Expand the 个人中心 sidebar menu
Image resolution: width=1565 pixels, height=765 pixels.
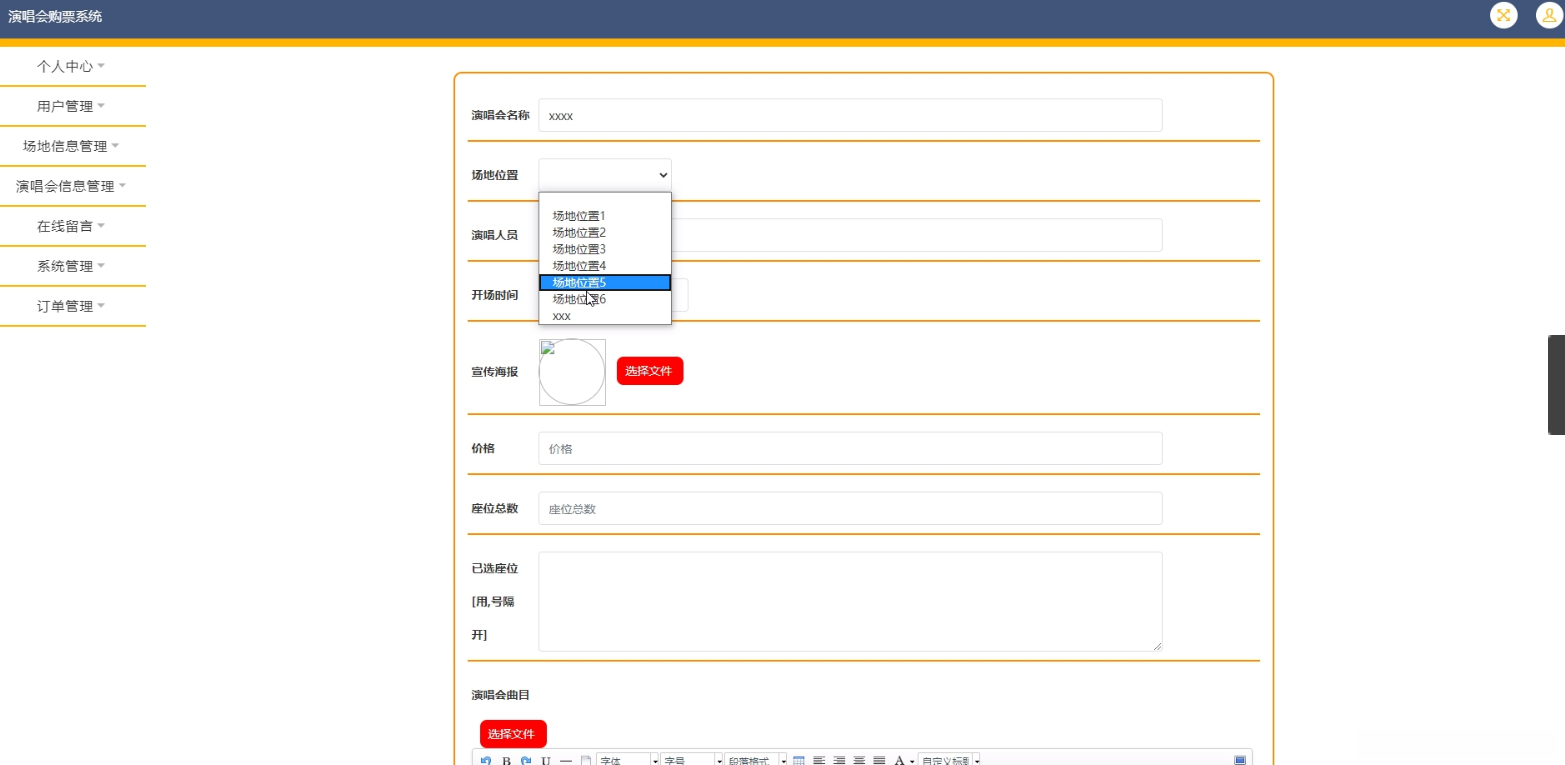point(72,66)
